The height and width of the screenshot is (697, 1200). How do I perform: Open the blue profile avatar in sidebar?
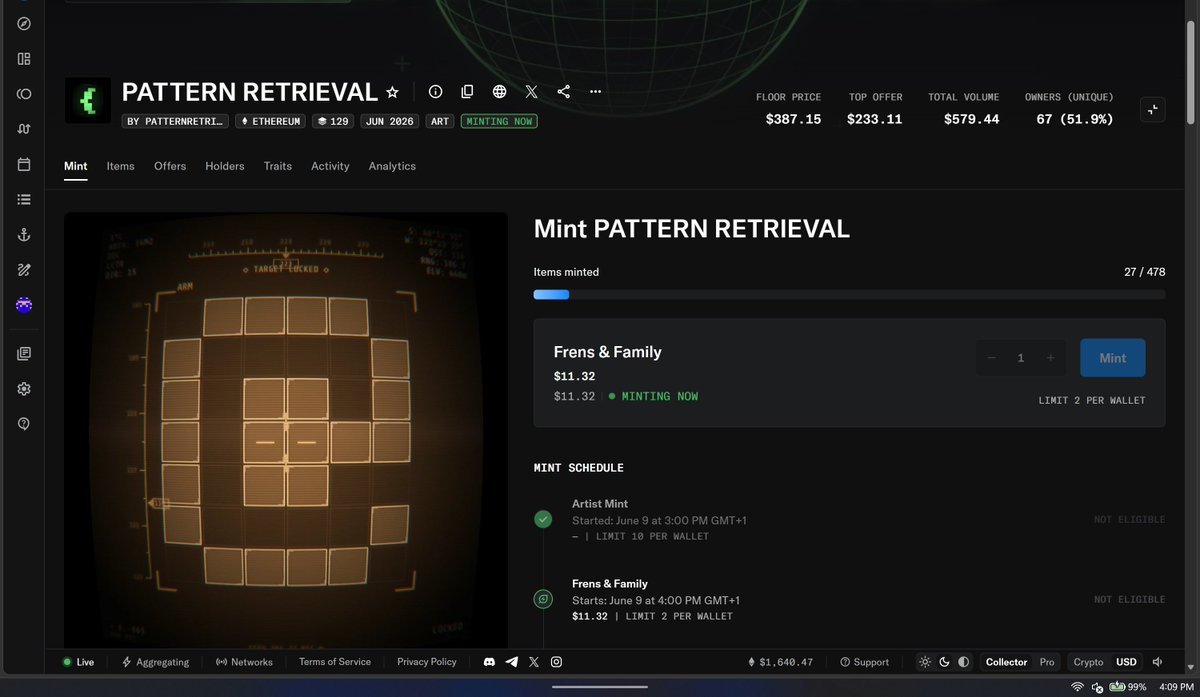[24, 305]
